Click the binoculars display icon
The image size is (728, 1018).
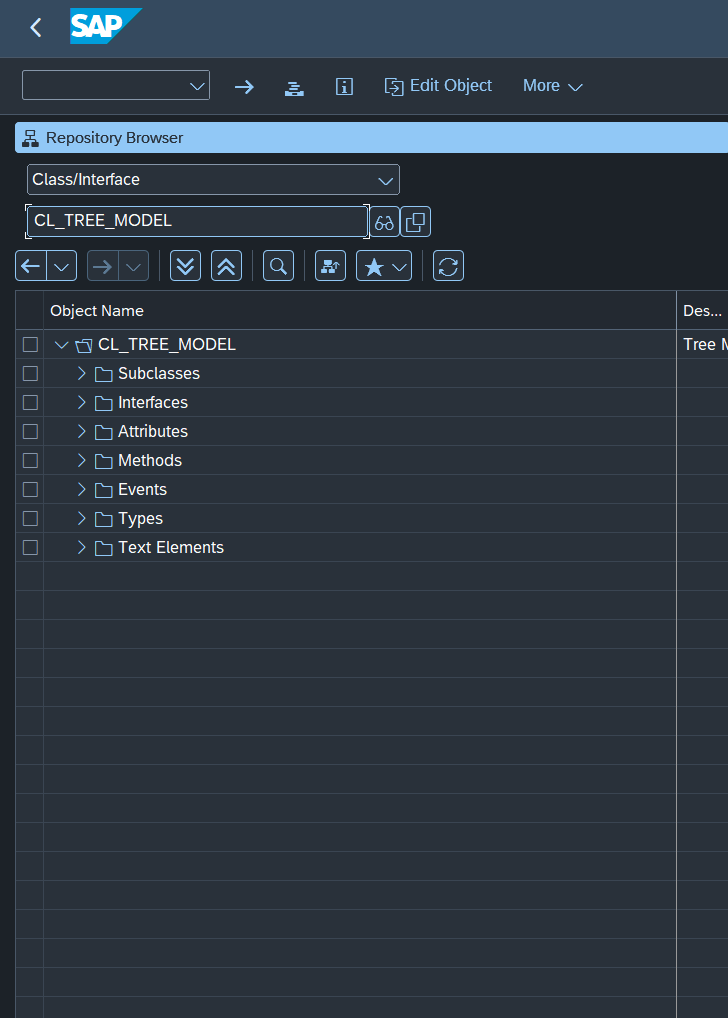pos(384,222)
